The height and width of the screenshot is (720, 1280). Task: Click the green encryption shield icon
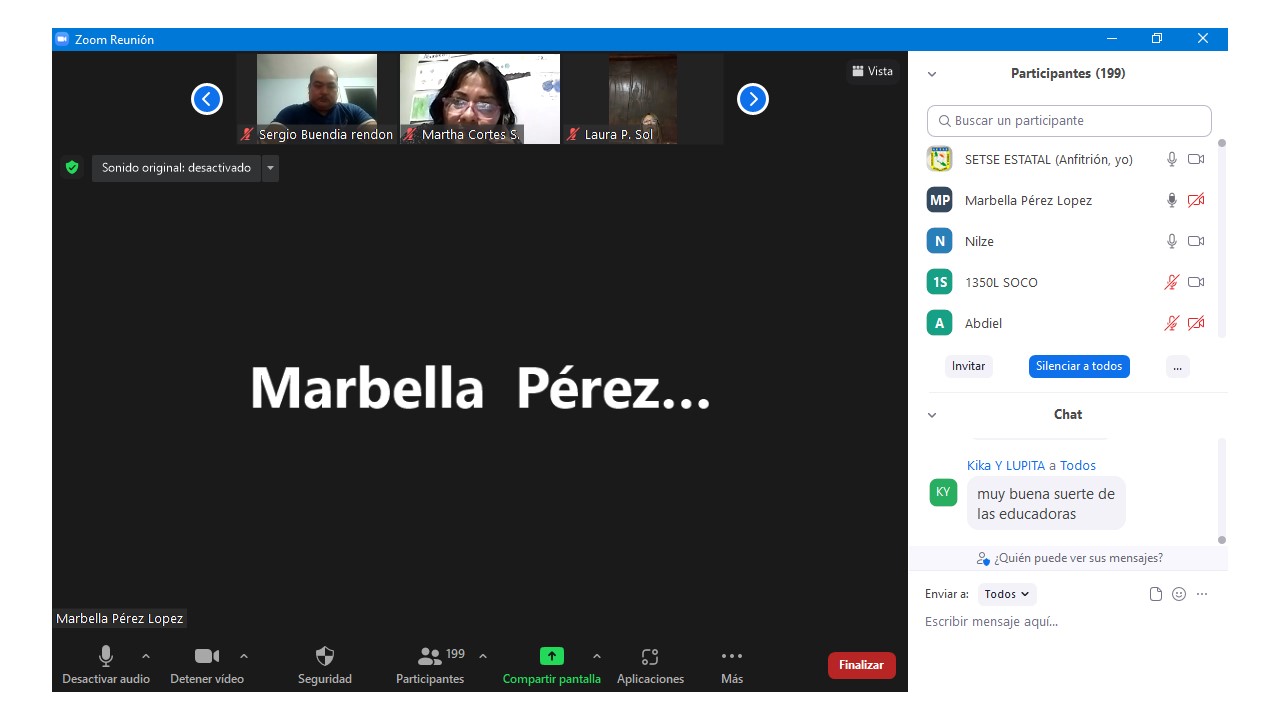click(x=72, y=168)
